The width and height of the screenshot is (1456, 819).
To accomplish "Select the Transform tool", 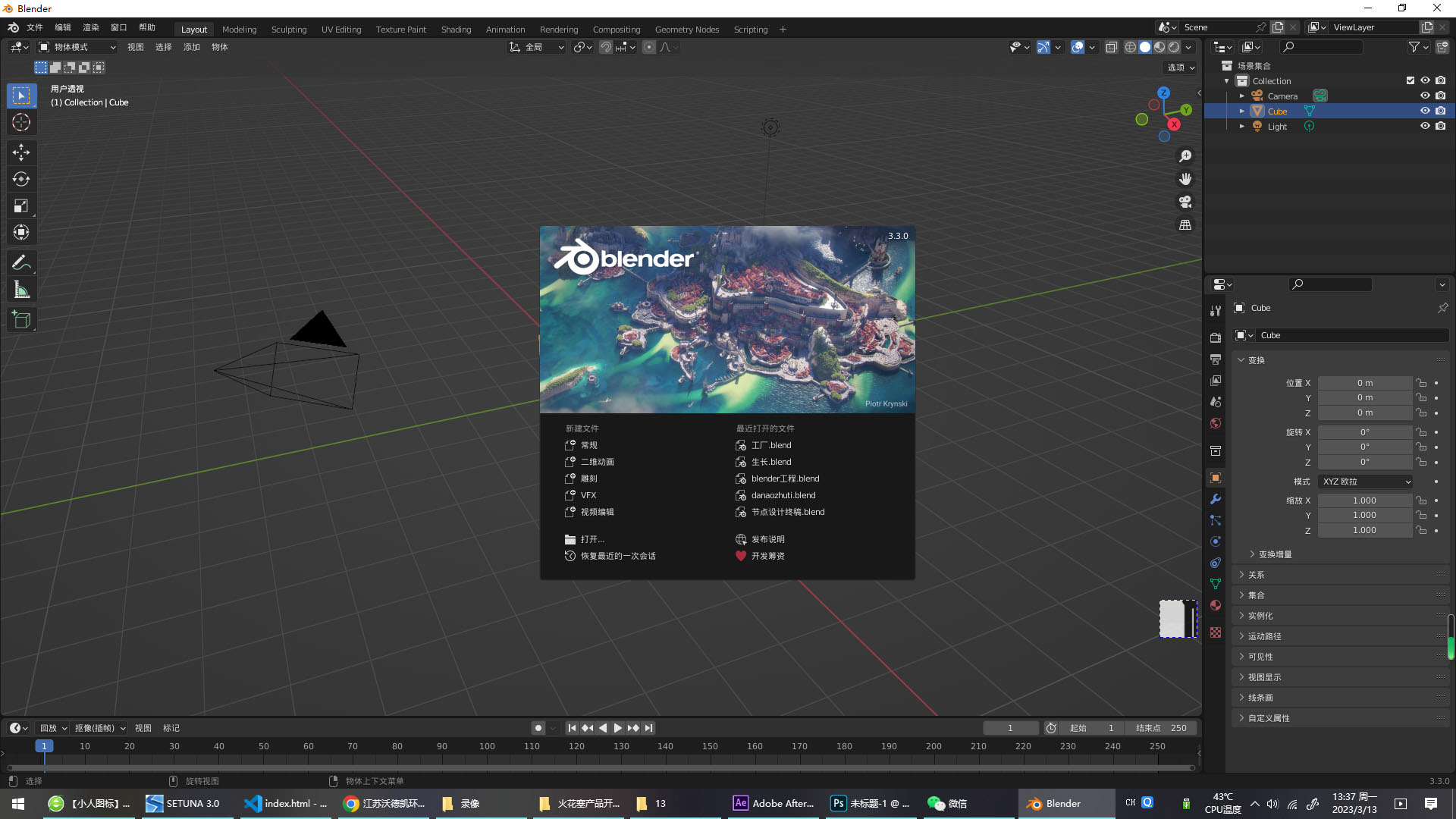I will [21, 232].
